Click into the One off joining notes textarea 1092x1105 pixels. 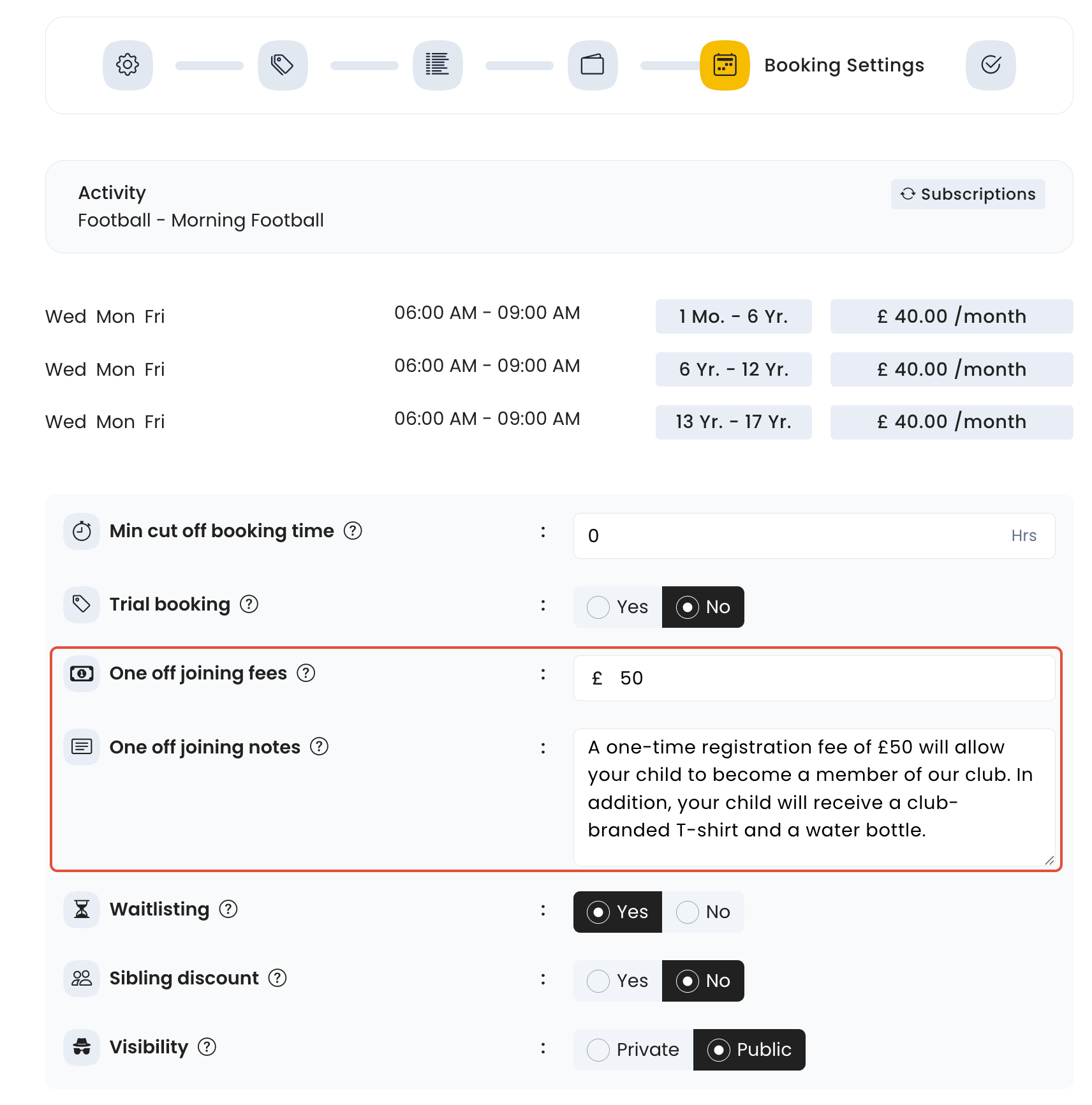[x=814, y=797]
